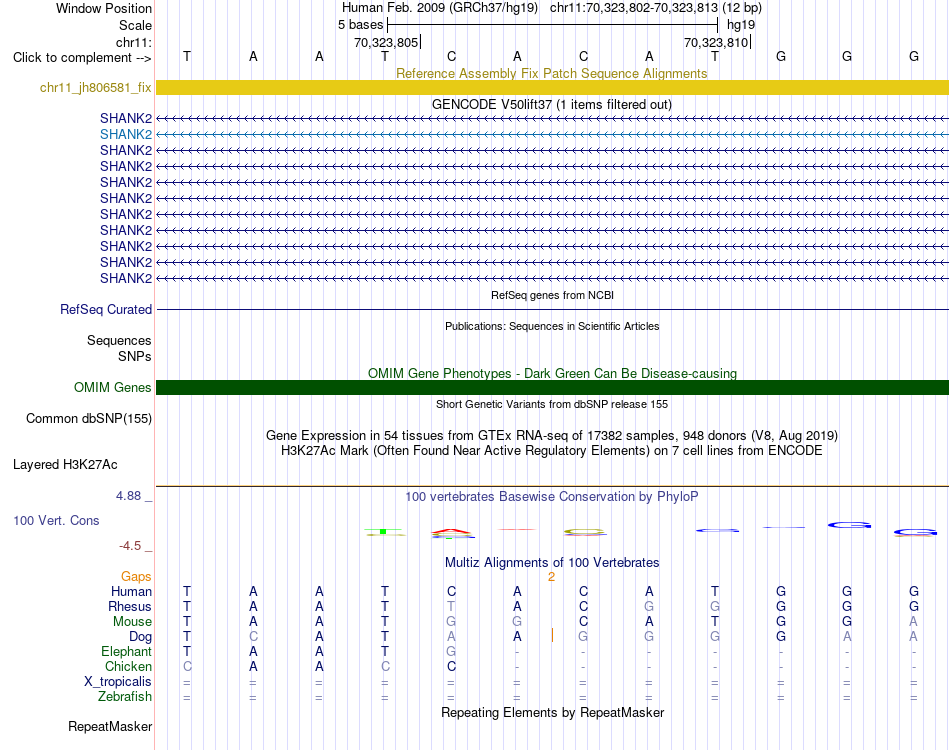Open "Multiz Alignments of 100 Vertebrates" title

tap(552, 563)
